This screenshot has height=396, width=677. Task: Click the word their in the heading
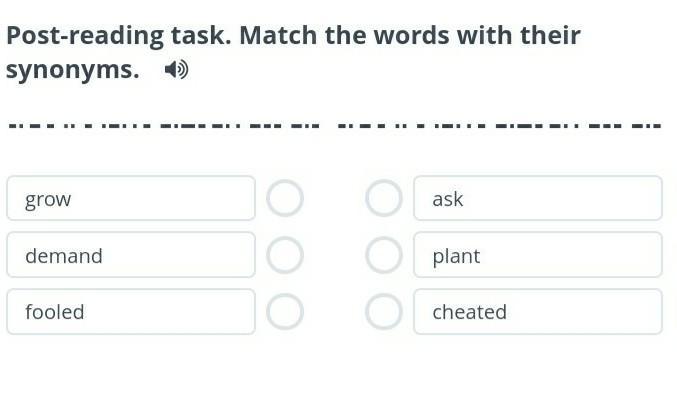click(x=550, y=35)
